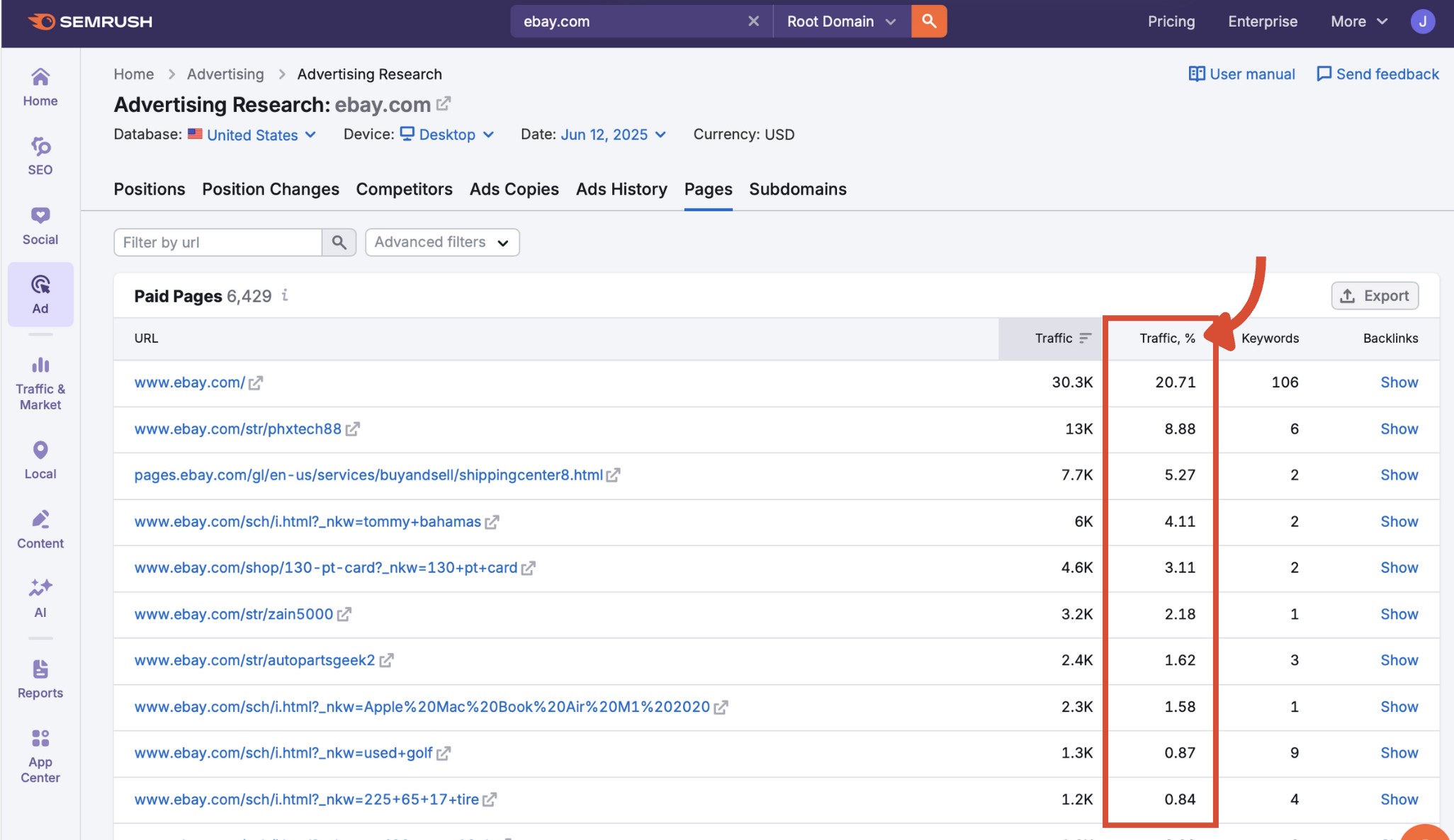This screenshot has width=1454, height=840.
Task: Select the SEO sidebar icon
Action: [40, 154]
